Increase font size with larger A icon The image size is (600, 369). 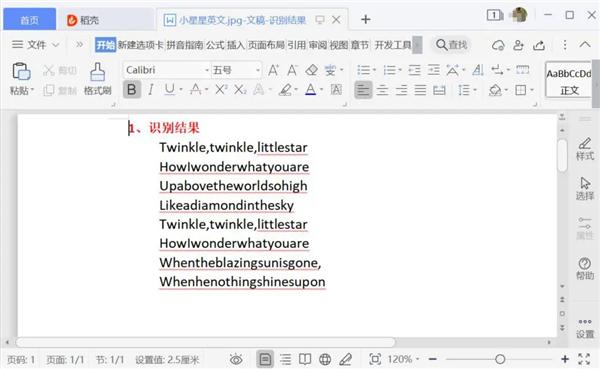pyautogui.click(x=273, y=70)
